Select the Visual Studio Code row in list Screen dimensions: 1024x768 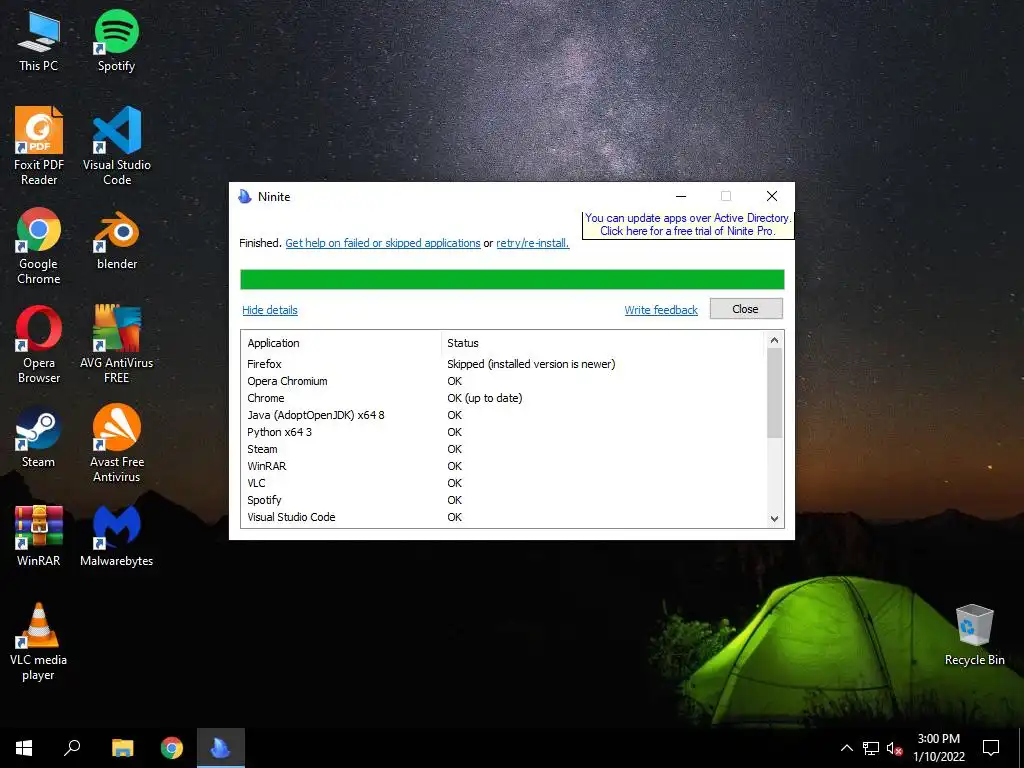503,517
